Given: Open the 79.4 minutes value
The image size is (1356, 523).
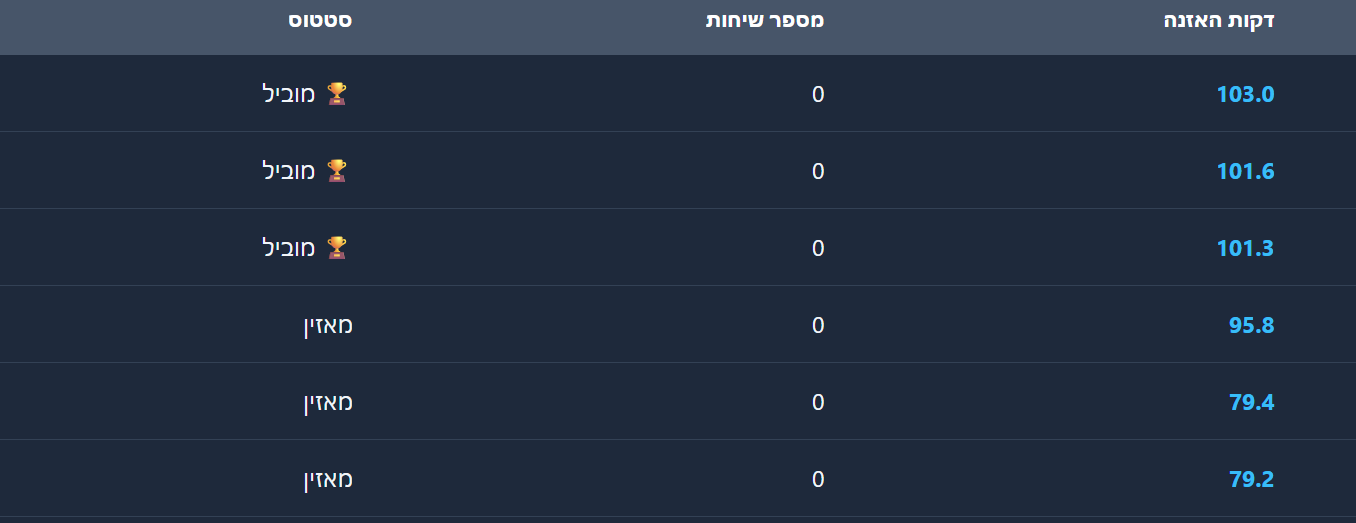Looking at the screenshot, I should click(x=1251, y=403).
